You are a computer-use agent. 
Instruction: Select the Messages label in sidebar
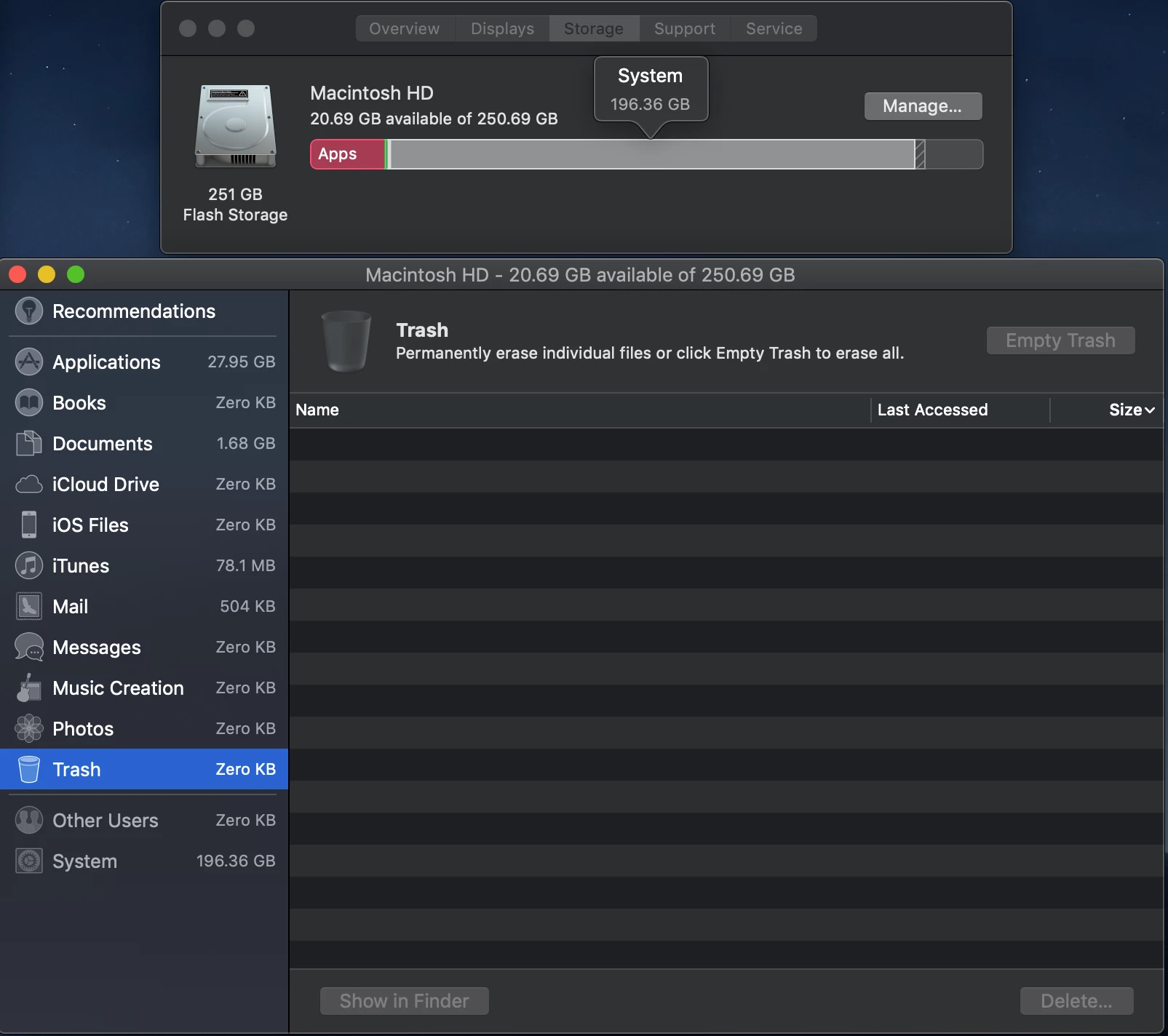97,647
